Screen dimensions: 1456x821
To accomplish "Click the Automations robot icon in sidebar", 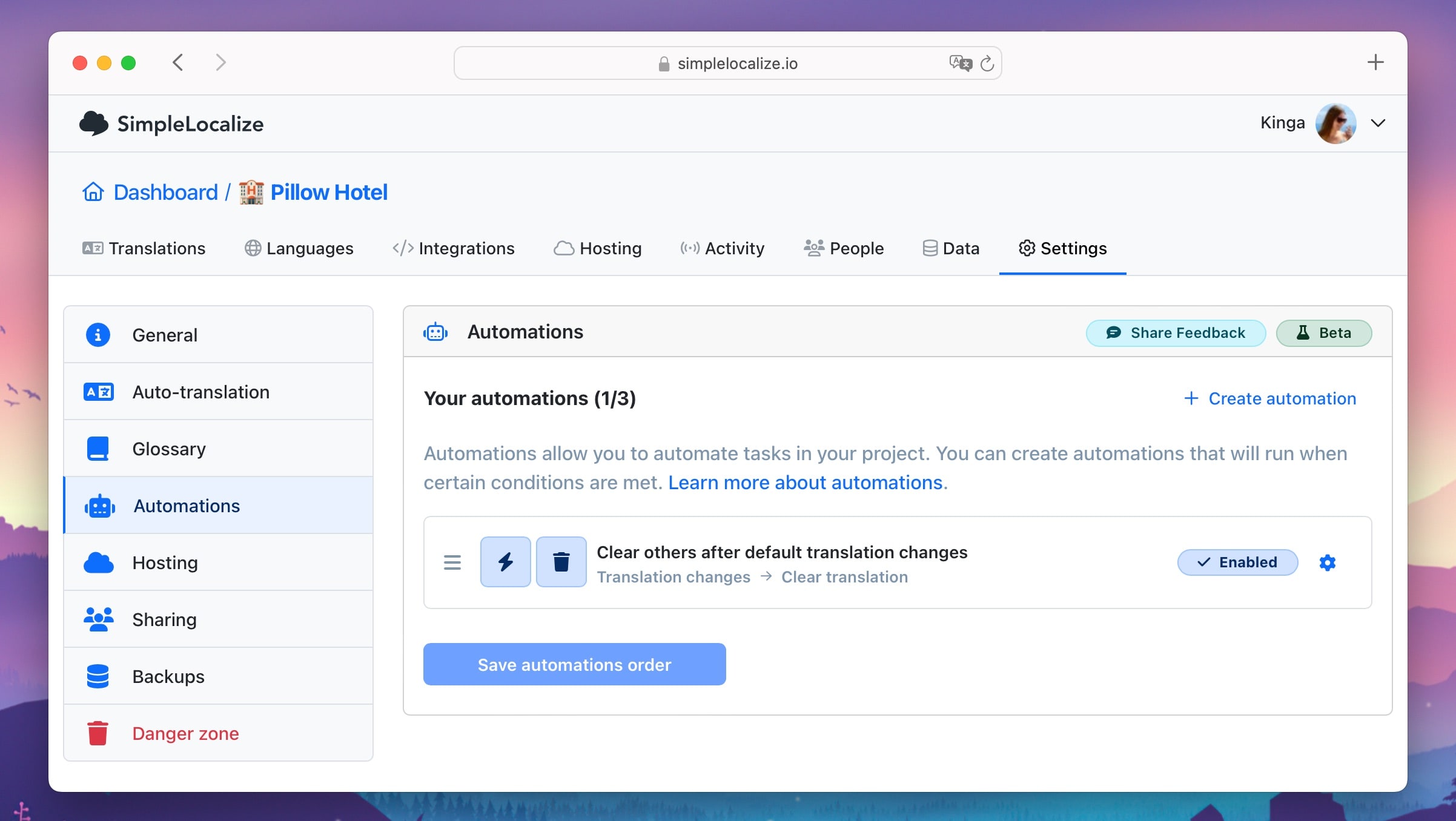I will point(100,506).
